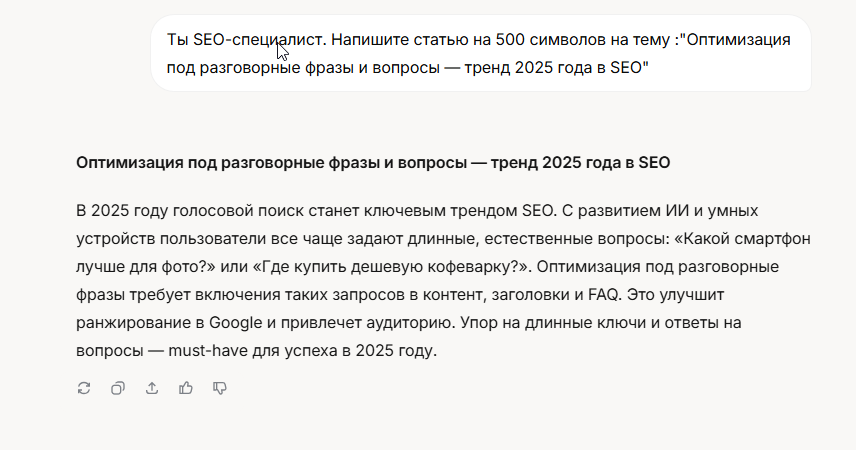Click the bold article heading about the 2025 trend
This screenshot has width=856, height=450.
[x=373, y=163]
